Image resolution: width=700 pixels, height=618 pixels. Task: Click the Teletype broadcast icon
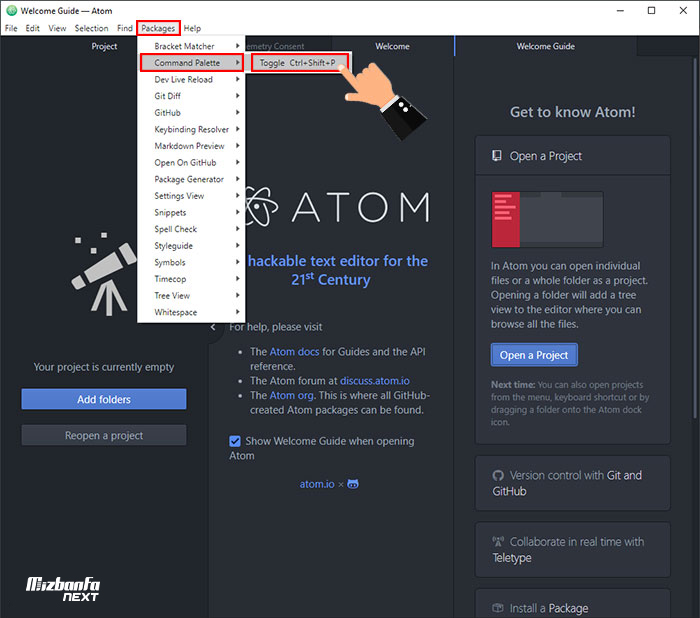tap(498, 542)
